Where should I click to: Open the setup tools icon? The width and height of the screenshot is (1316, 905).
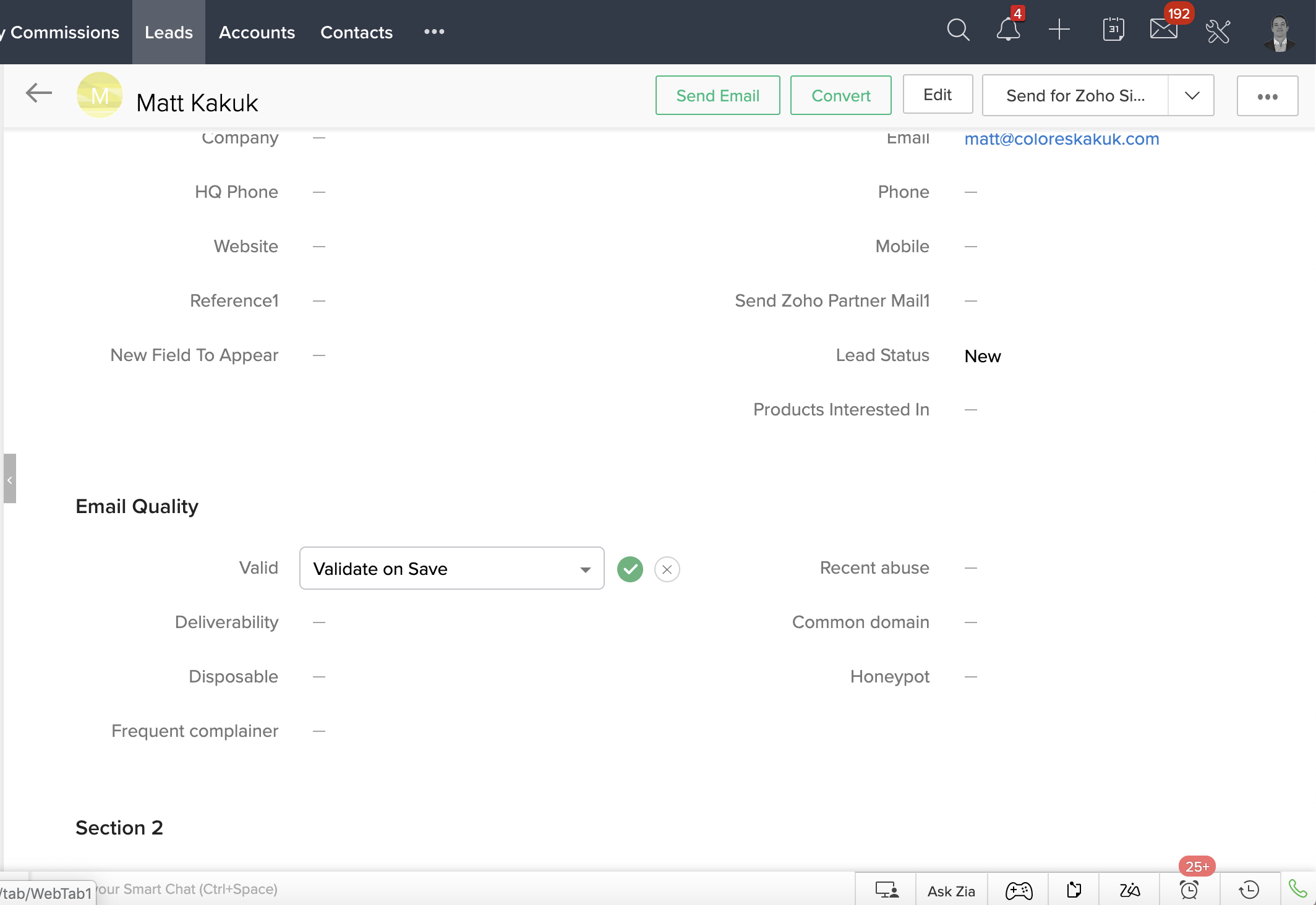1218,32
